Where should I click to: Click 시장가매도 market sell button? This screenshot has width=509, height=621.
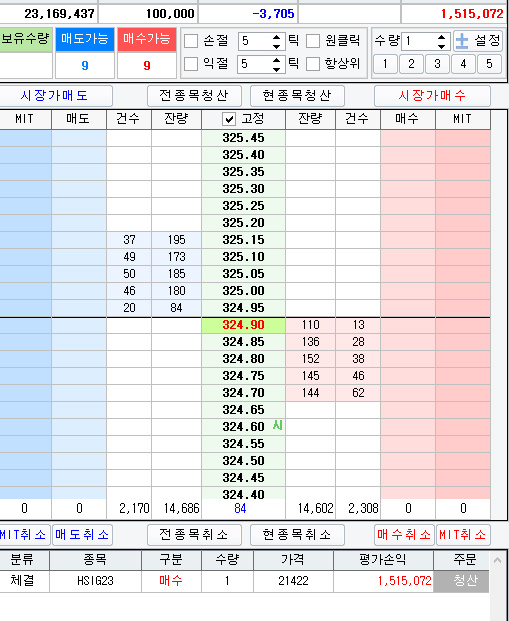(x=54, y=96)
